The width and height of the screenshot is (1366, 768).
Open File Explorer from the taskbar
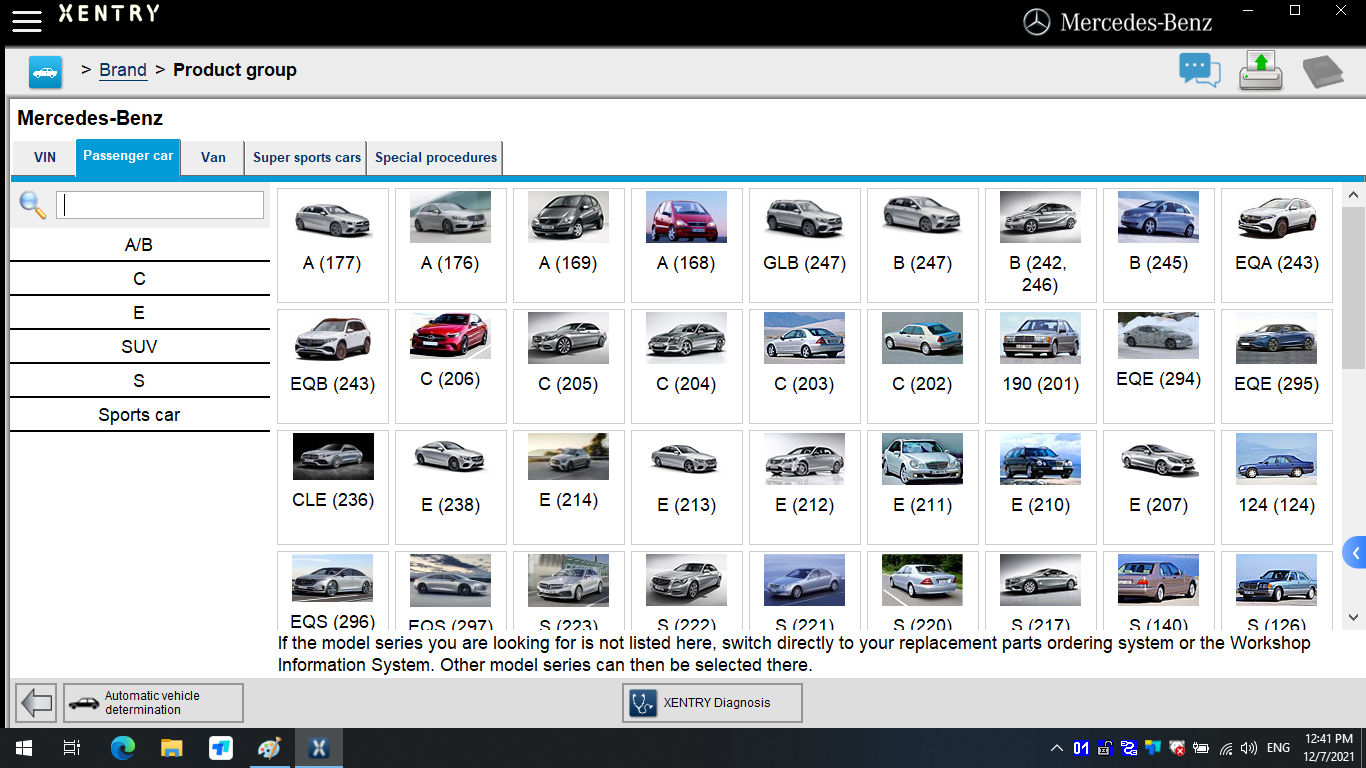point(171,748)
